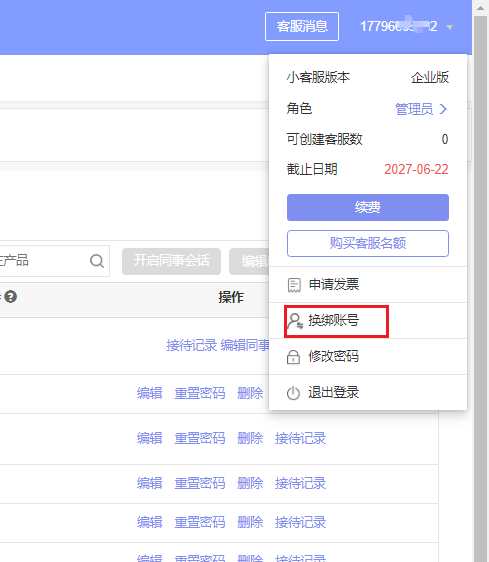This screenshot has height=562, width=489.
Task: Click the 修改密码 lock icon
Action: (293, 357)
